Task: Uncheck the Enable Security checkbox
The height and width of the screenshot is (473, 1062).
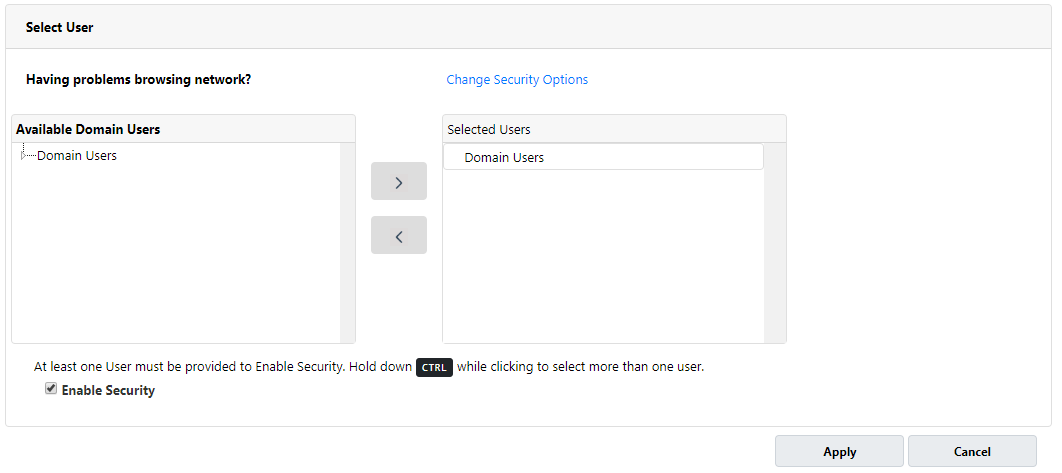Action: [51, 389]
